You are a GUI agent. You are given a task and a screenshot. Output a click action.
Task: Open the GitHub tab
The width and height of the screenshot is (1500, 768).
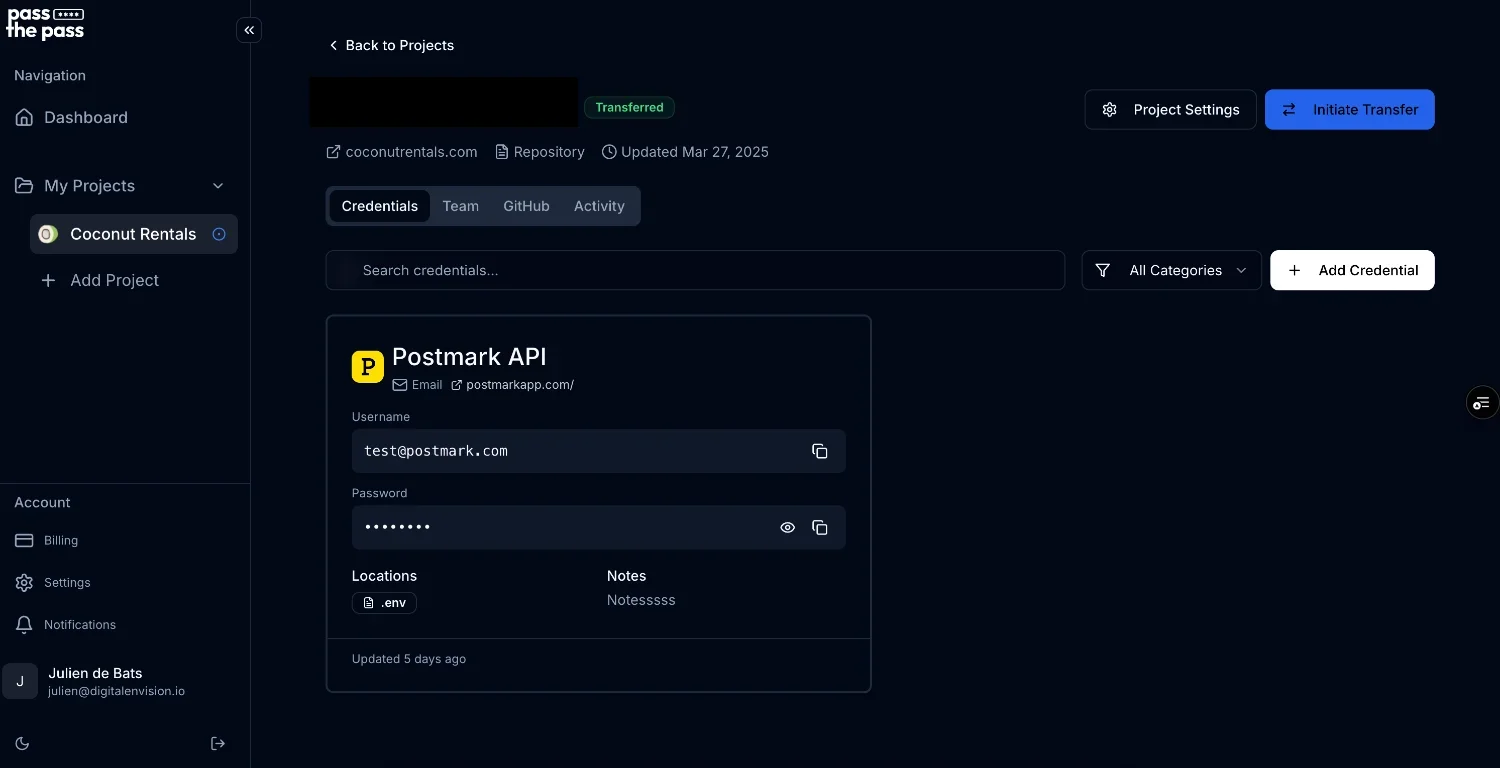point(526,206)
